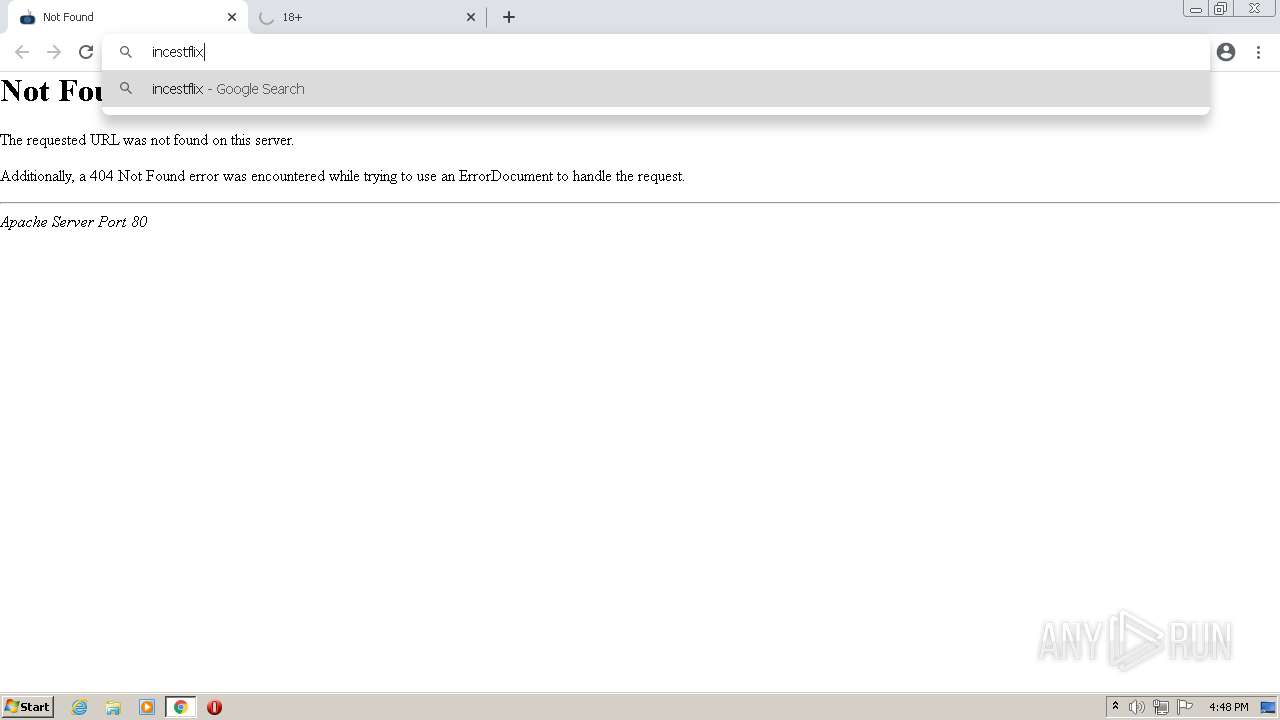
Task: Open the Windows Start menu
Action: 27,707
